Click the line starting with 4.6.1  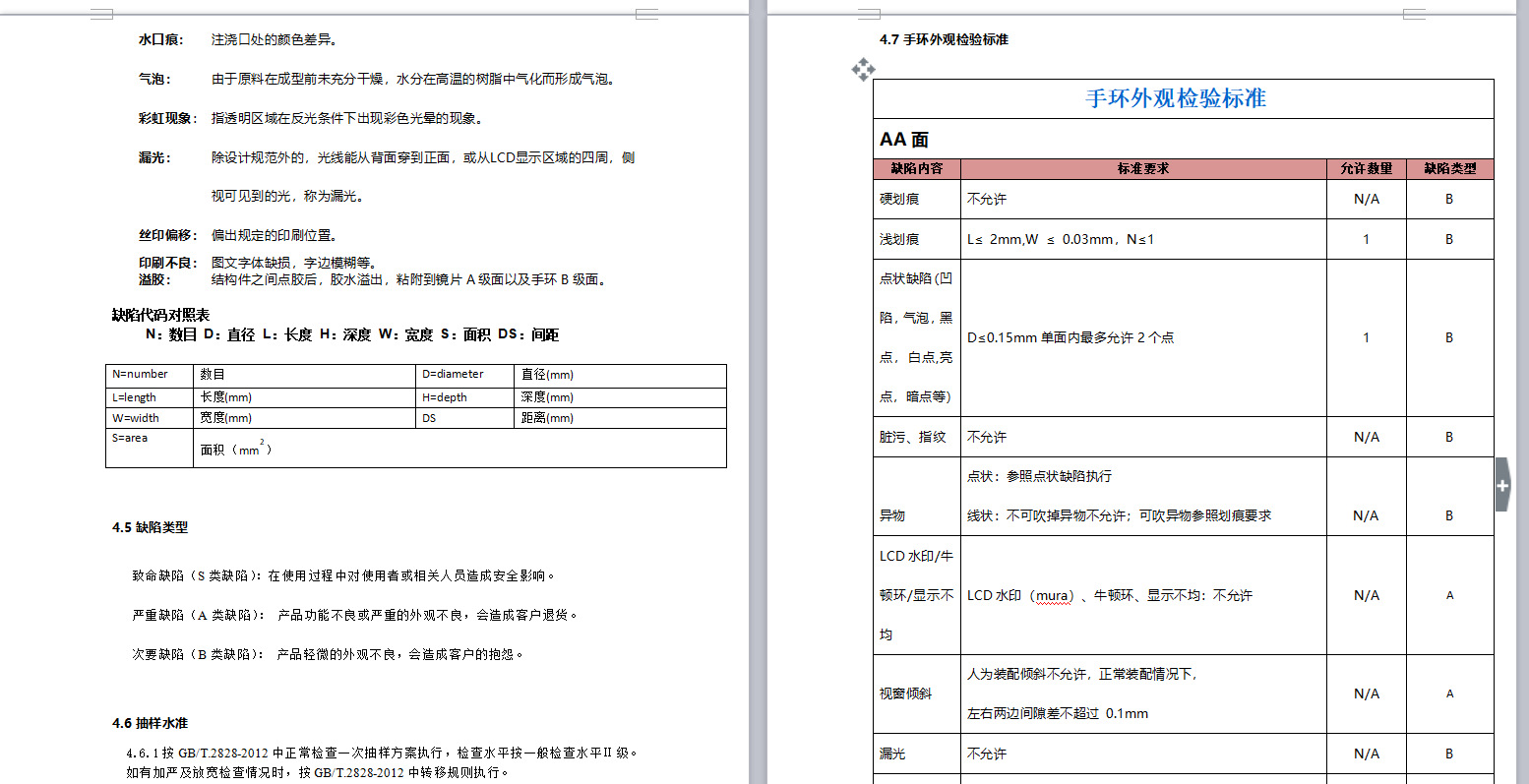[383, 754]
